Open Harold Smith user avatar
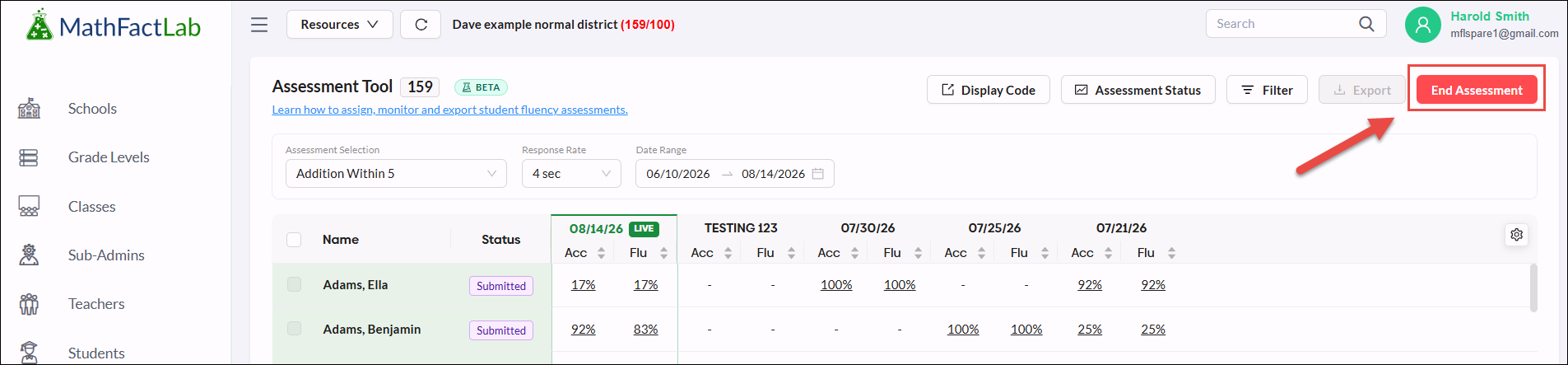1568x365 pixels. [x=1423, y=25]
